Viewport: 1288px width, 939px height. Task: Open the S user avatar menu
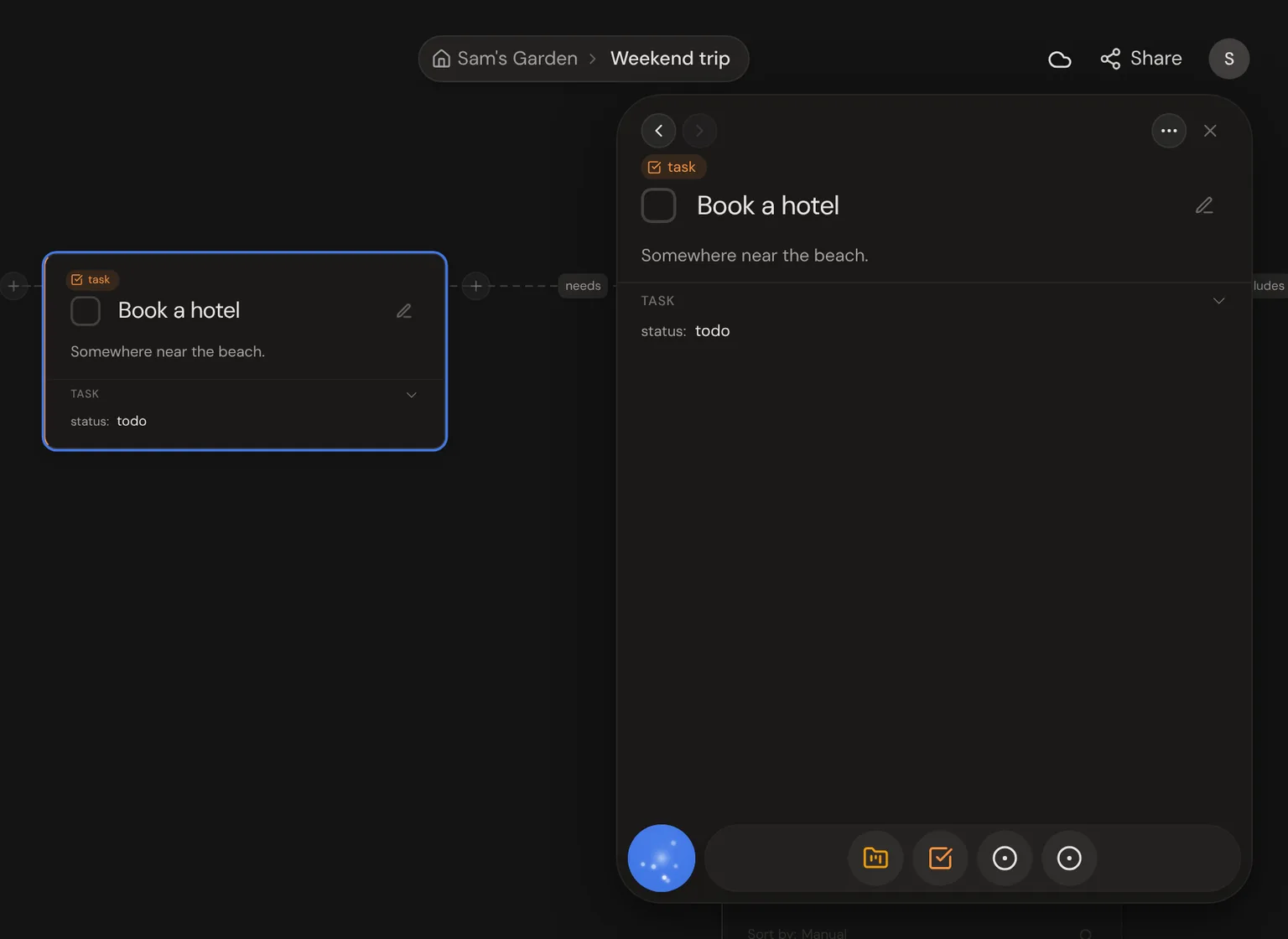click(x=1228, y=59)
